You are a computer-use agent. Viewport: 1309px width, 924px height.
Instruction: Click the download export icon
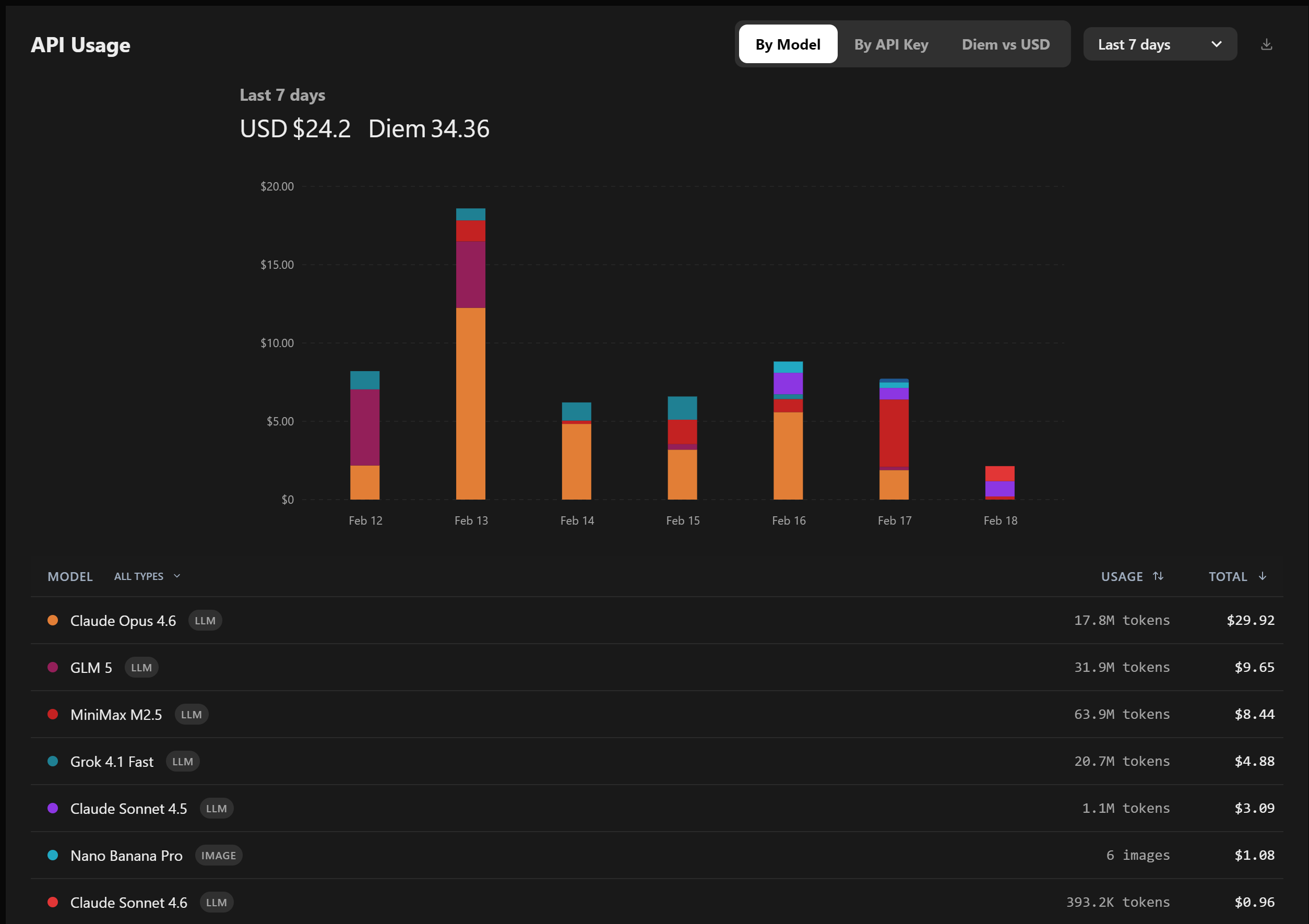point(1266,44)
